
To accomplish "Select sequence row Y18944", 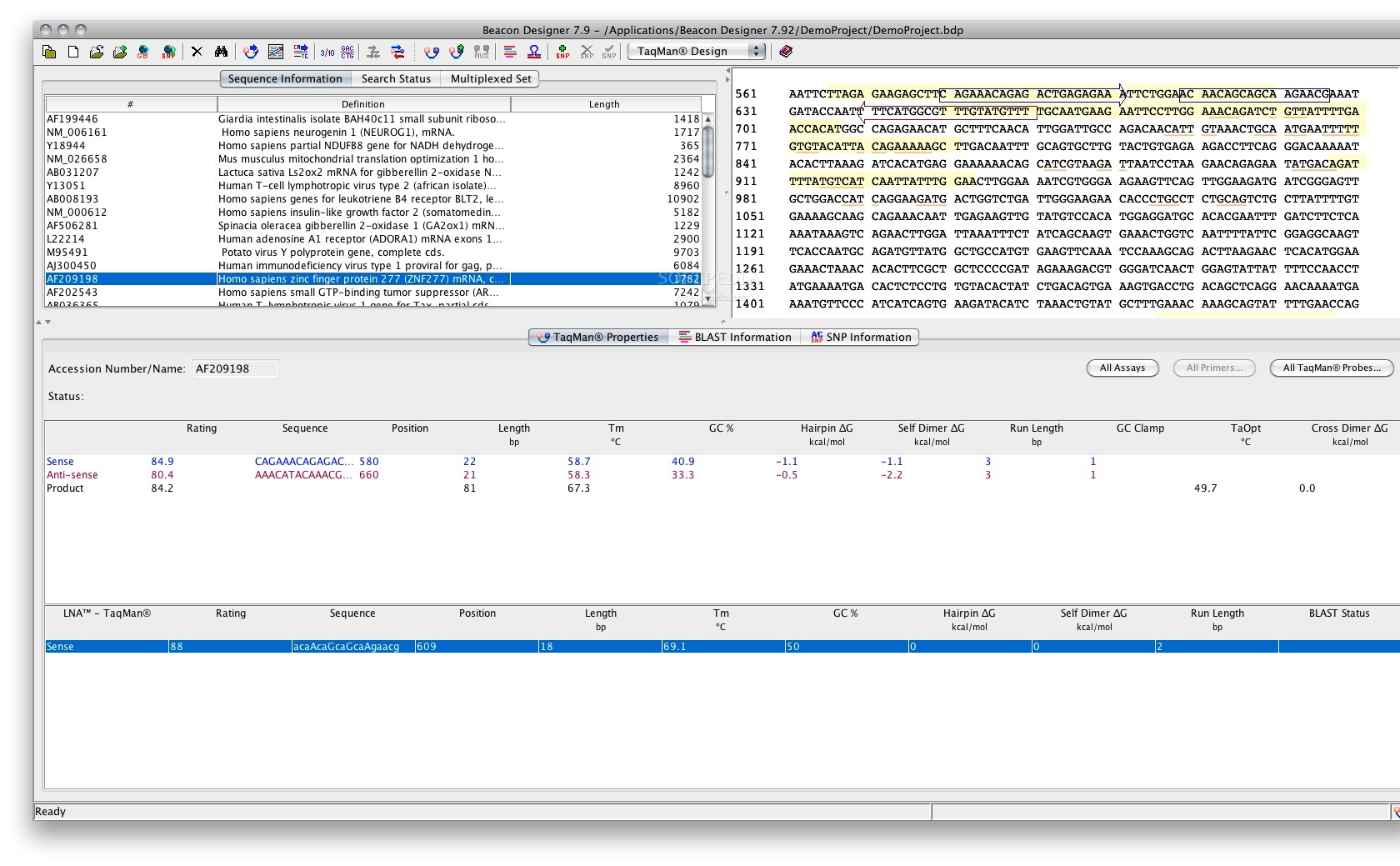I will pos(373,146).
